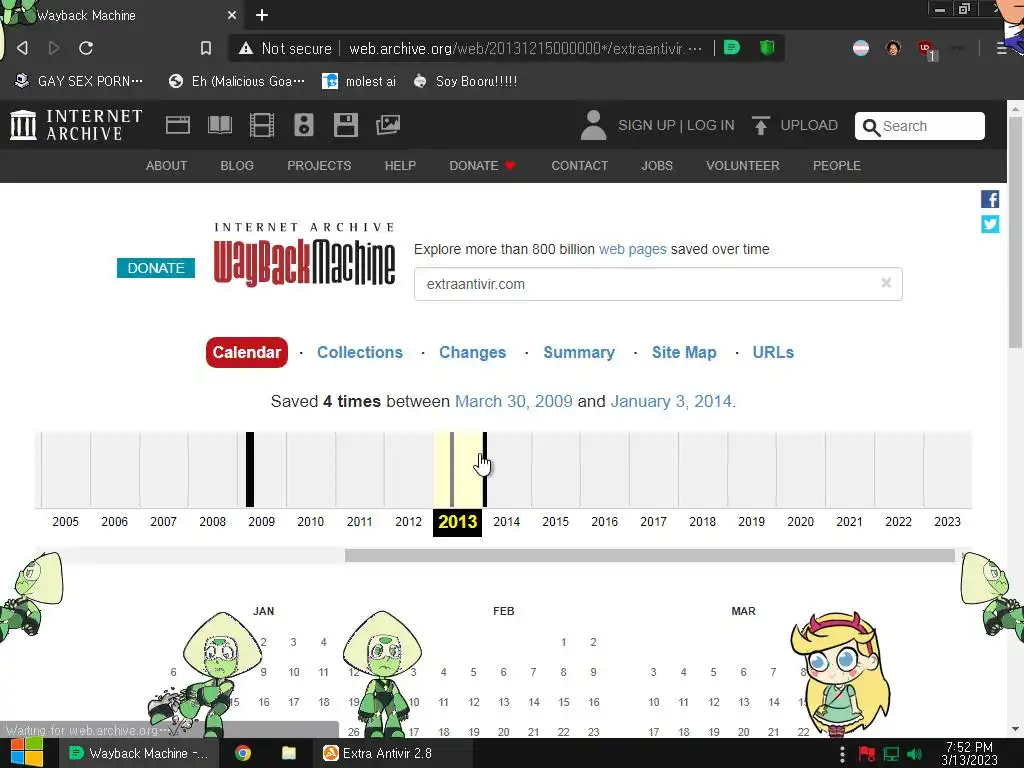The height and width of the screenshot is (768, 1024).
Task: Select year 2014 on the timeline
Action: point(507,522)
